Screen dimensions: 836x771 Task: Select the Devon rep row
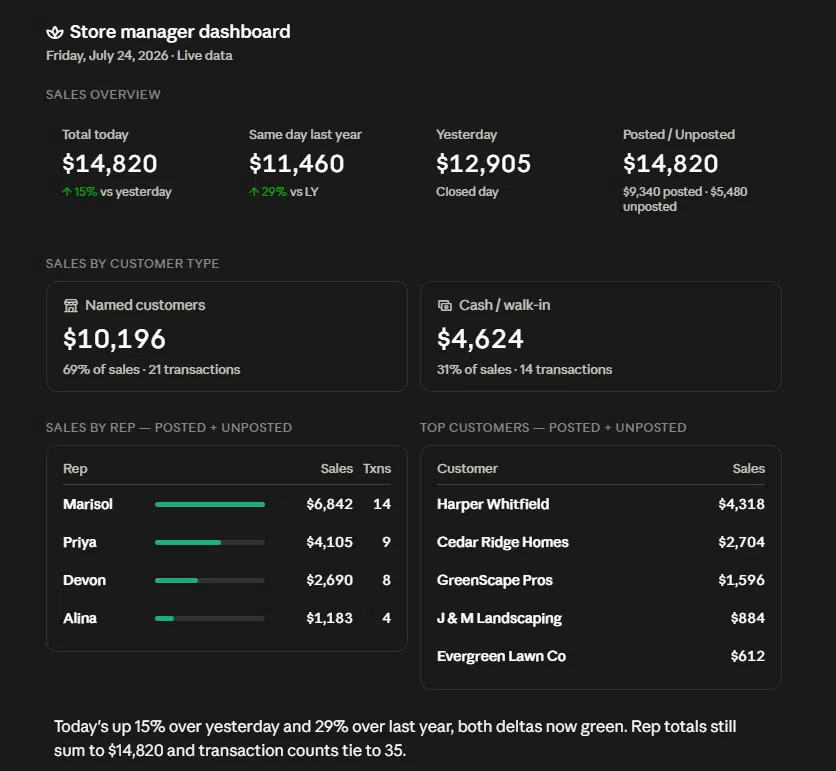point(227,580)
